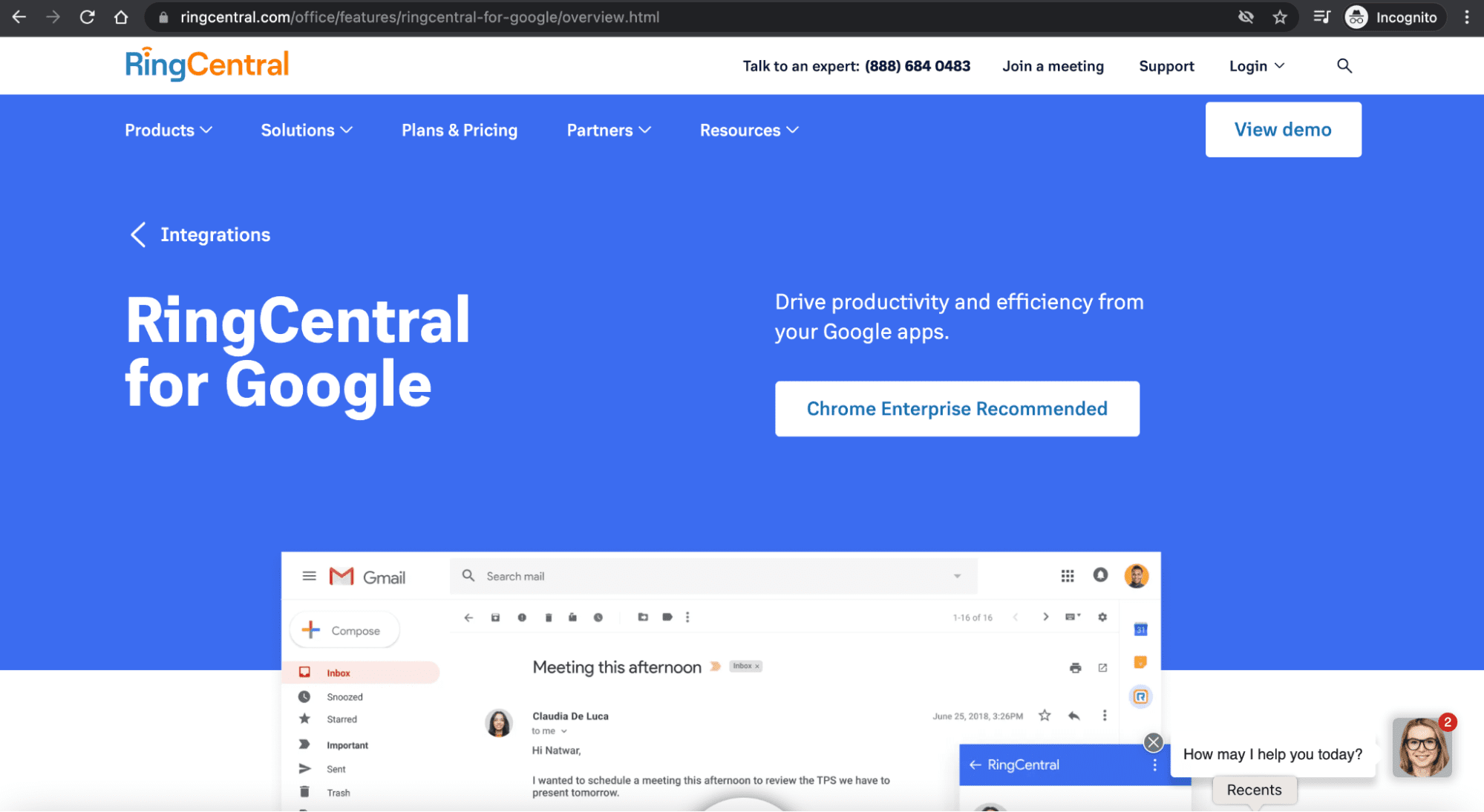Open the Google apps grid
This screenshot has width=1484, height=812.
(1067, 575)
